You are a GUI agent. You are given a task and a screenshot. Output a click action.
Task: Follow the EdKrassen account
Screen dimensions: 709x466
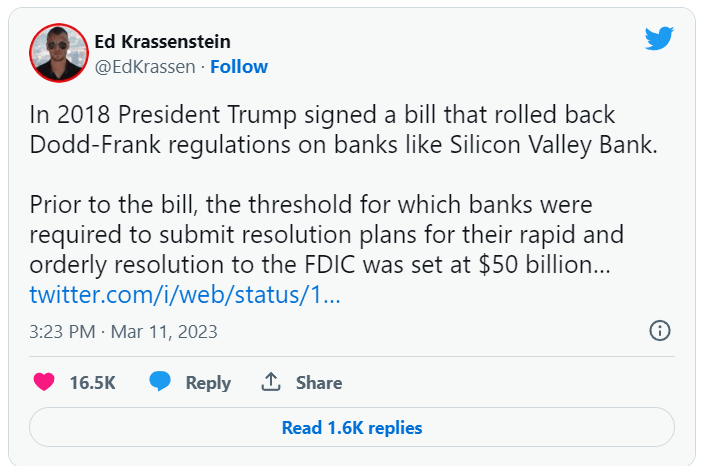(239, 67)
